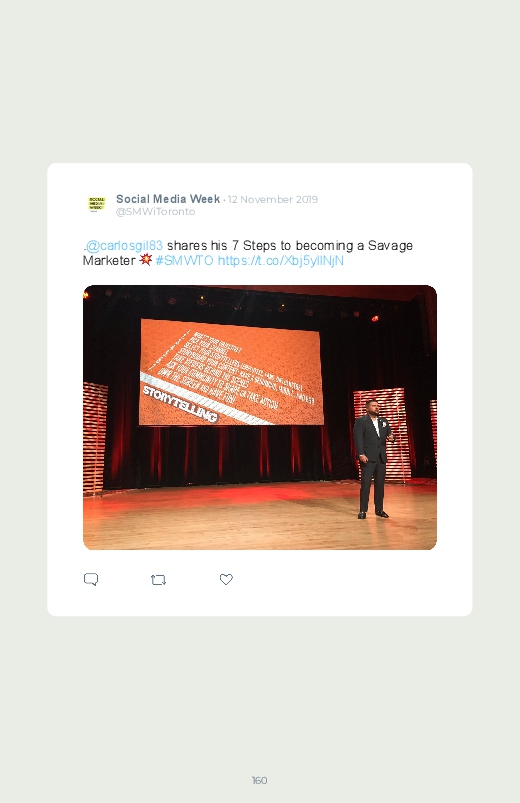Like the tweet with the heart icon
The image size is (520, 803).
[226, 579]
